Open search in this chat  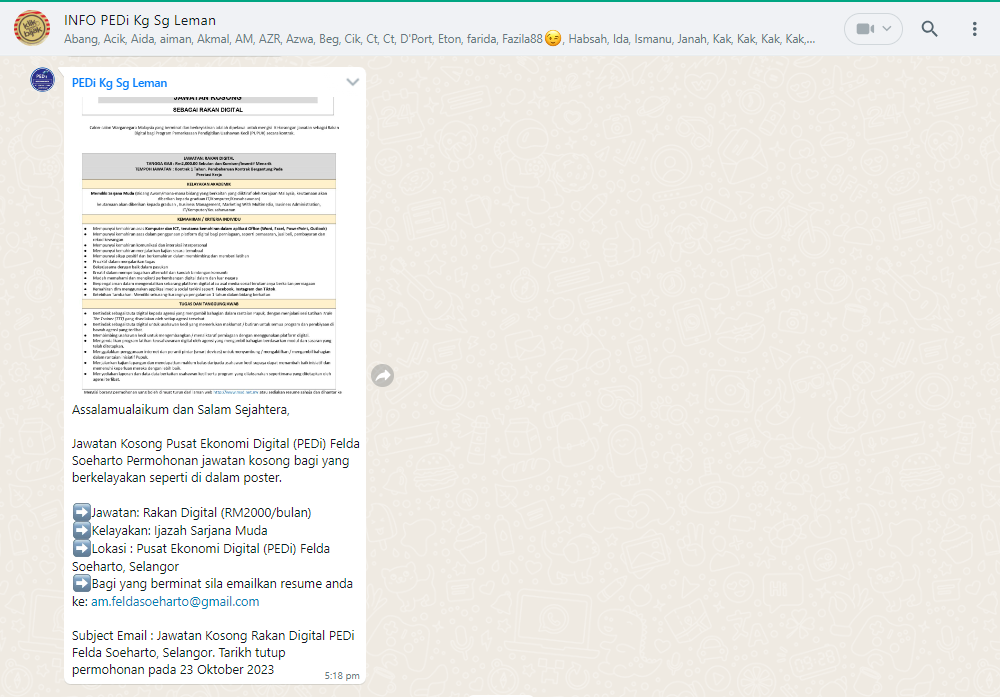pyautogui.click(x=929, y=29)
